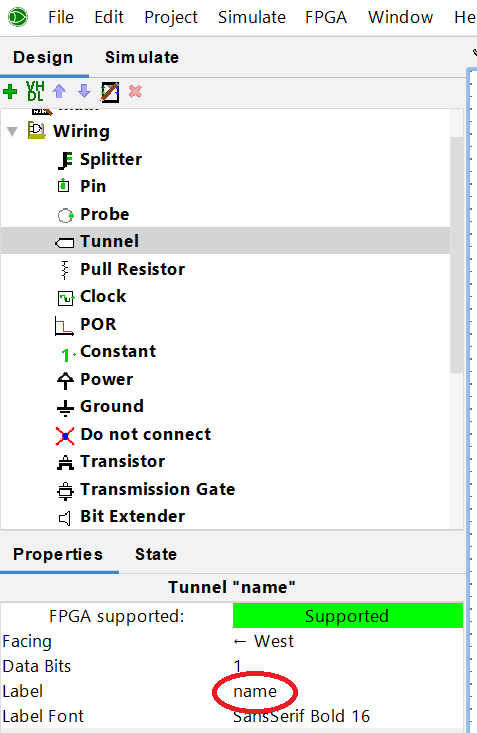477x733 pixels.
Task: Select the Clock component
Action: coord(102,296)
